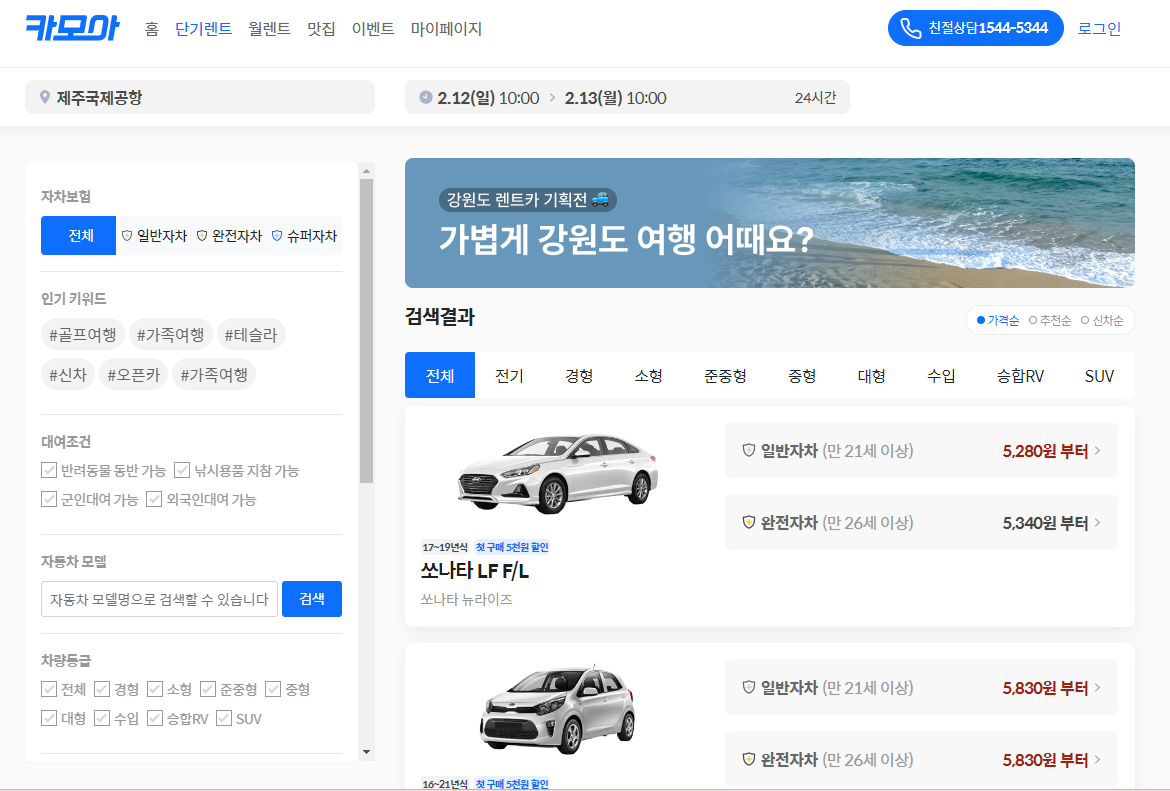Image resolution: width=1170 pixels, height=791 pixels.
Task: Toggle 차량등급 대형 checkbox
Action: pyautogui.click(x=49, y=718)
